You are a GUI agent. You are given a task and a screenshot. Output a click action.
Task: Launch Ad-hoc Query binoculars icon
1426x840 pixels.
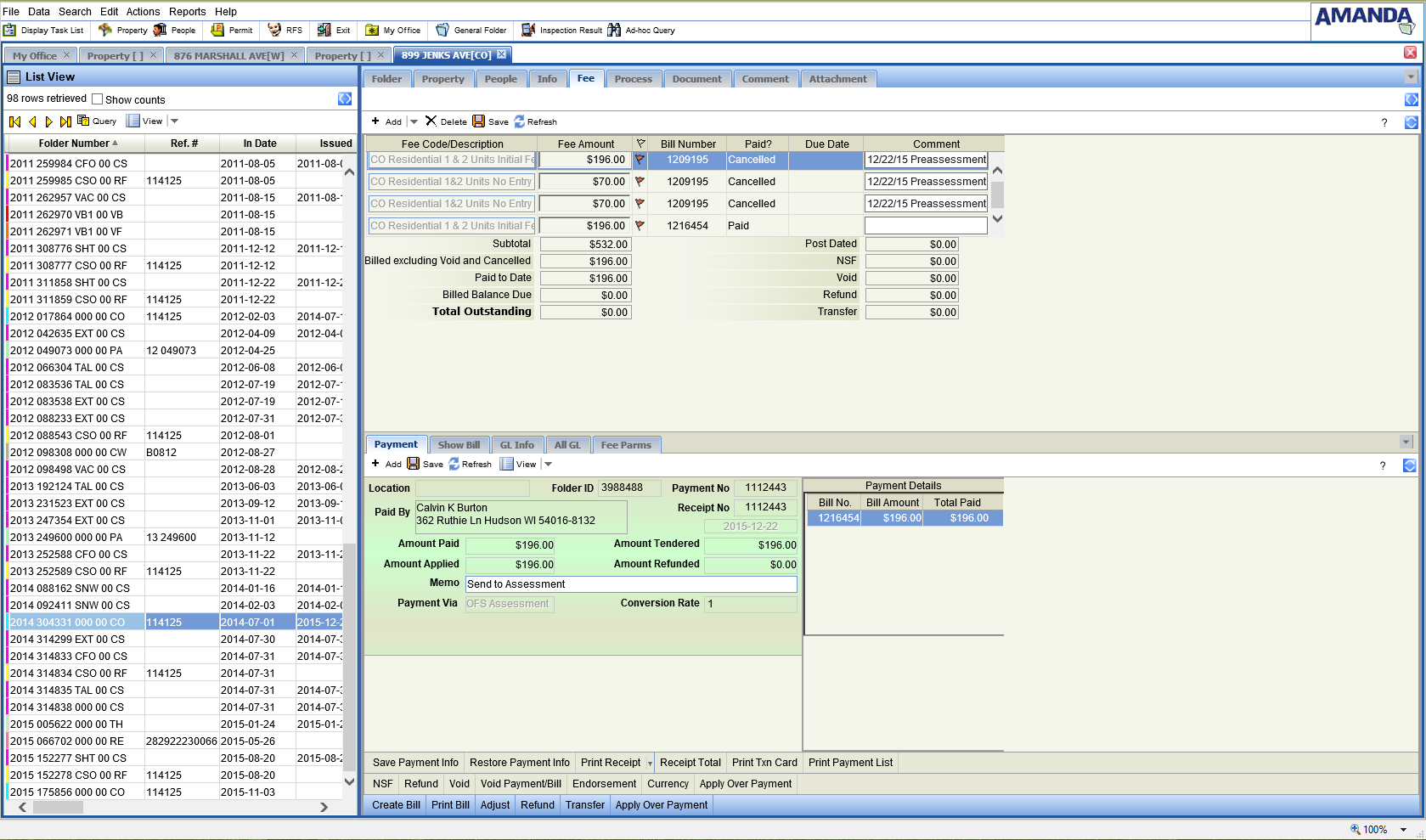tap(614, 31)
